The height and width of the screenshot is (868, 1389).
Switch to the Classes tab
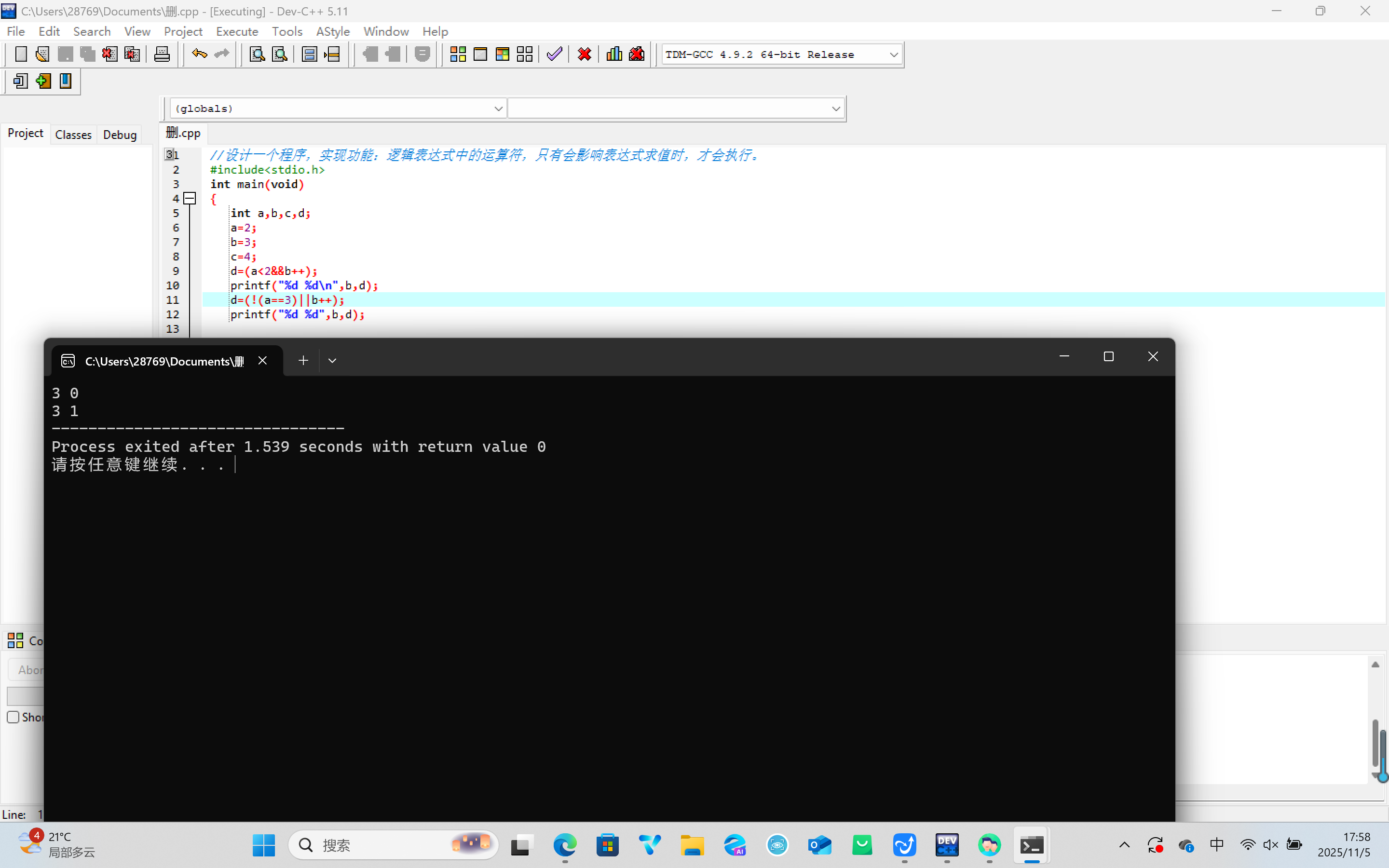tap(73, 135)
